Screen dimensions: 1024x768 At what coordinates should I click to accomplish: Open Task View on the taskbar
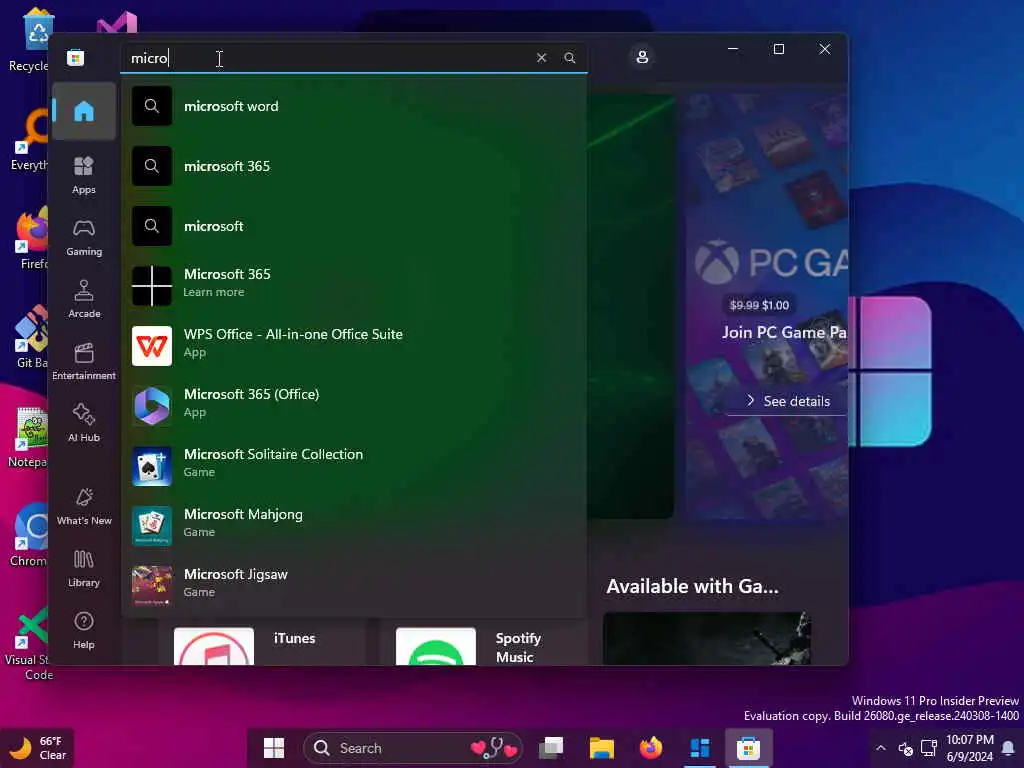(x=551, y=748)
